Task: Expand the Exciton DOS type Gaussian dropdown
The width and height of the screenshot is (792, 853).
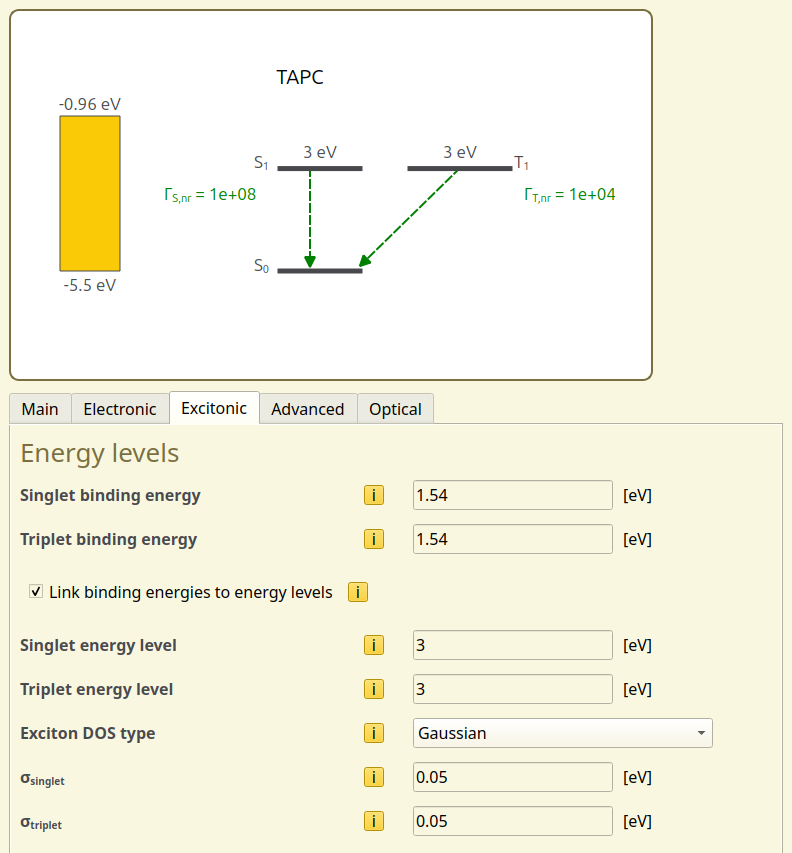Action: point(562,733)
